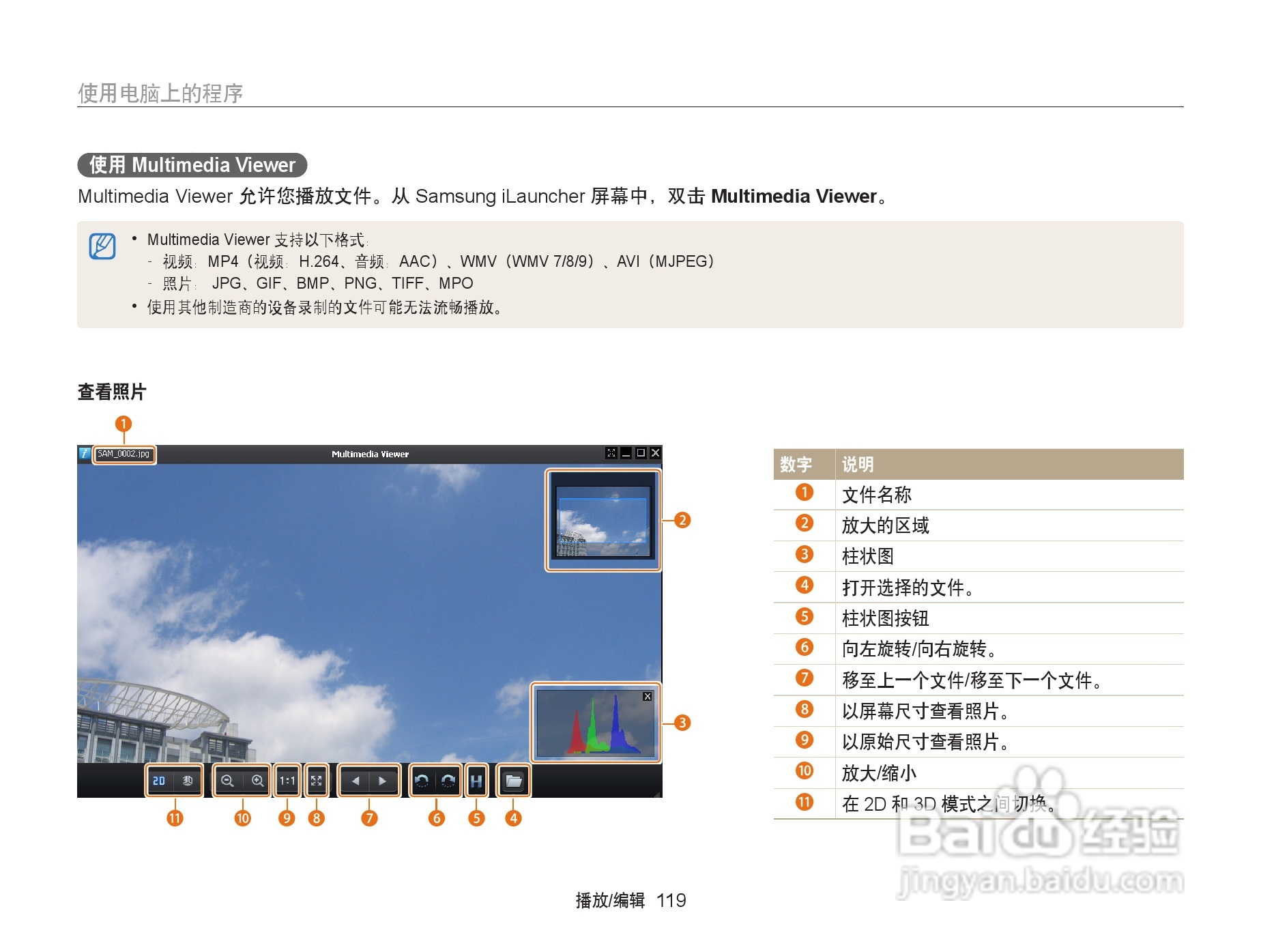Image resolution: width=1261 pixels, height=952 pixels.
Task: Click the 查看照片 subheading
Action: [x=112, y=392]
